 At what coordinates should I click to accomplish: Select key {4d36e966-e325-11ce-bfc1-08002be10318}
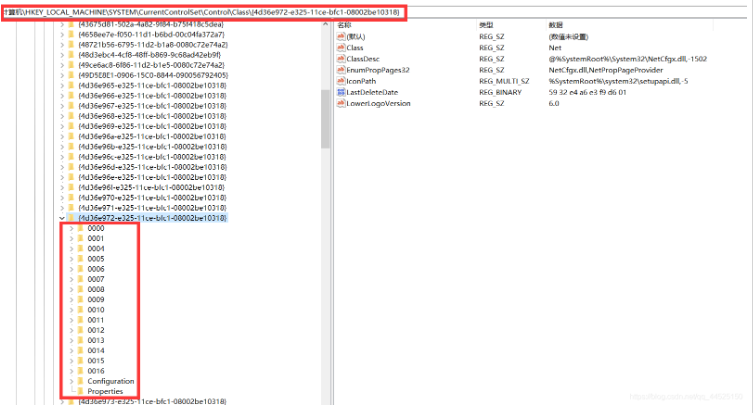[x=152, y=95]
